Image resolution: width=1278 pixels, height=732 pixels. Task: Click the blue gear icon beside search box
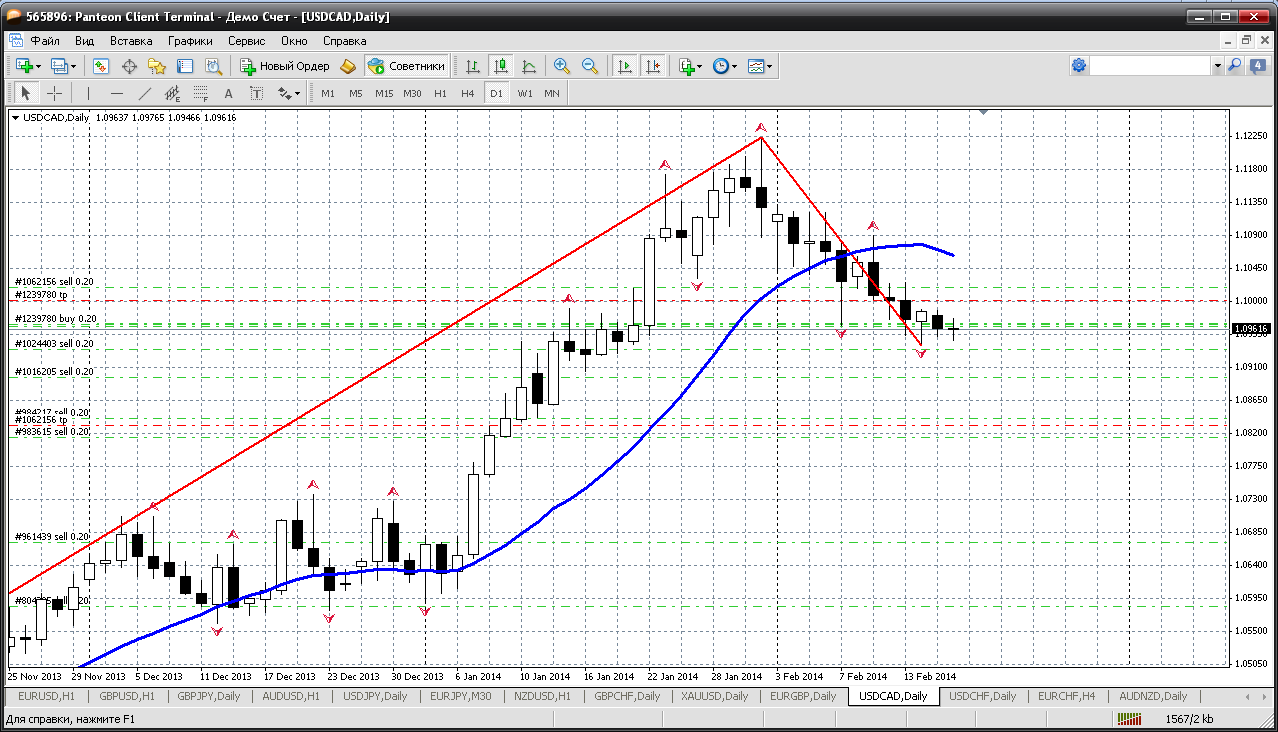1079,65
